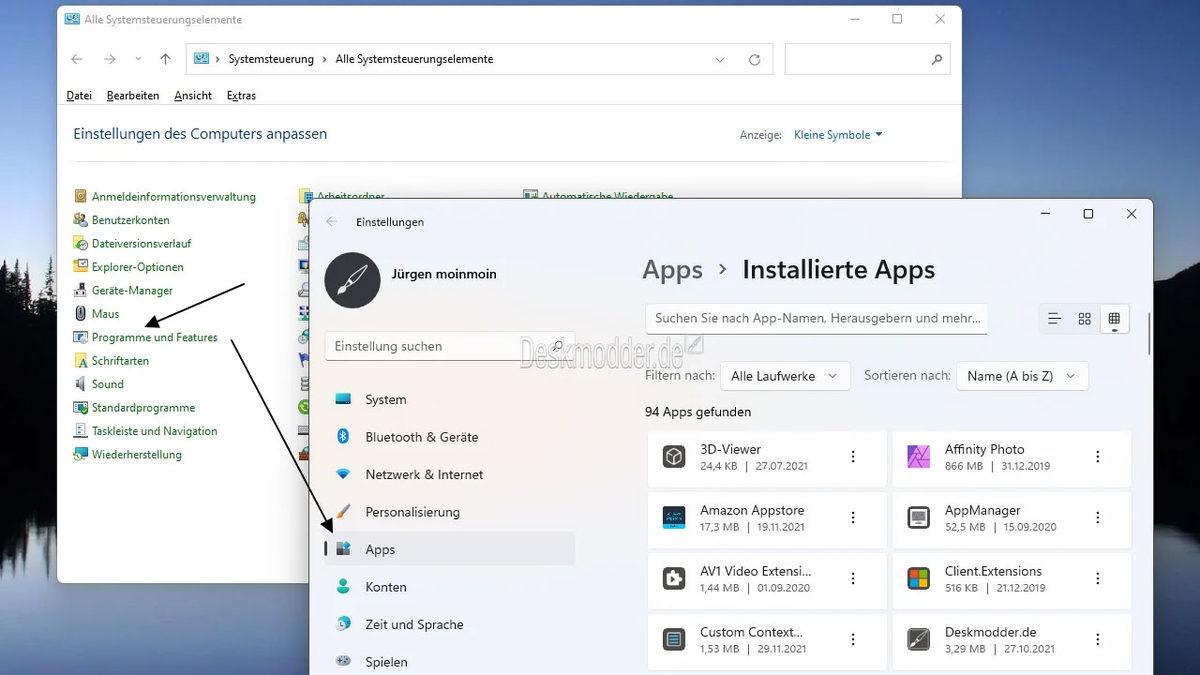The height and width of the screenshot is (675, 1200).
Task: Open Geräte-Manager from the Control Panel list
Action: [130, 290]
